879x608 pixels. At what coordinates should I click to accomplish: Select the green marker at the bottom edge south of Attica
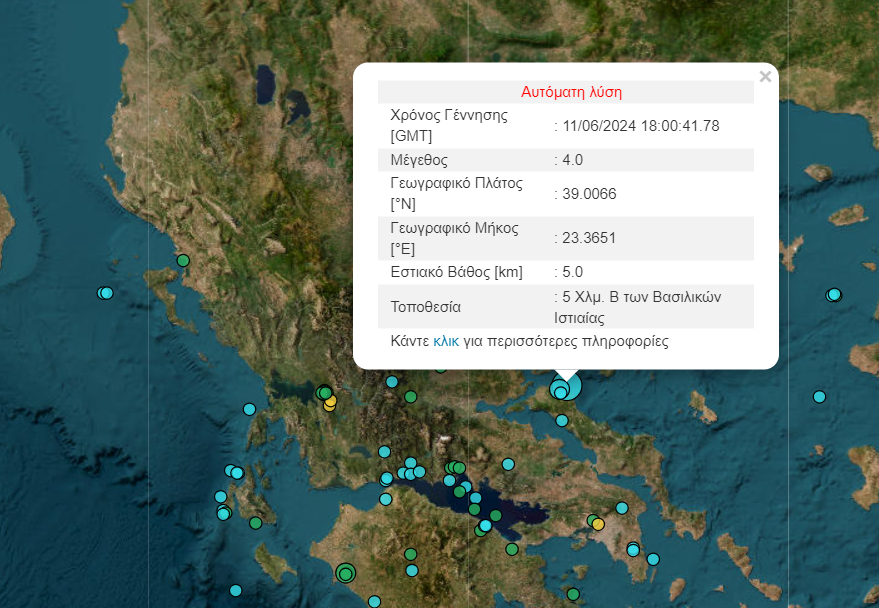pyautogui.click(x=572, y=594)
